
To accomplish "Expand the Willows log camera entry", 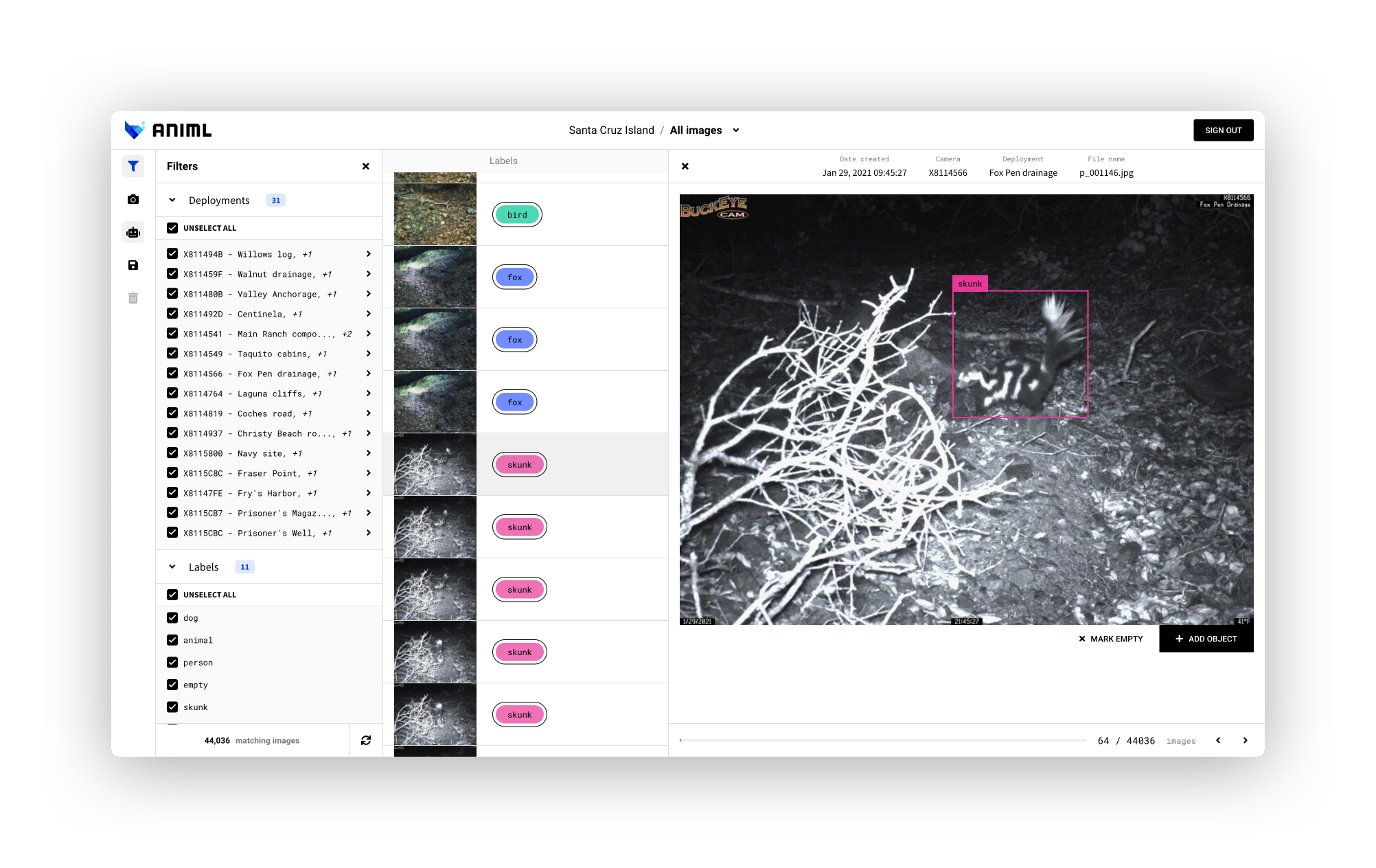I will (369, 254).
